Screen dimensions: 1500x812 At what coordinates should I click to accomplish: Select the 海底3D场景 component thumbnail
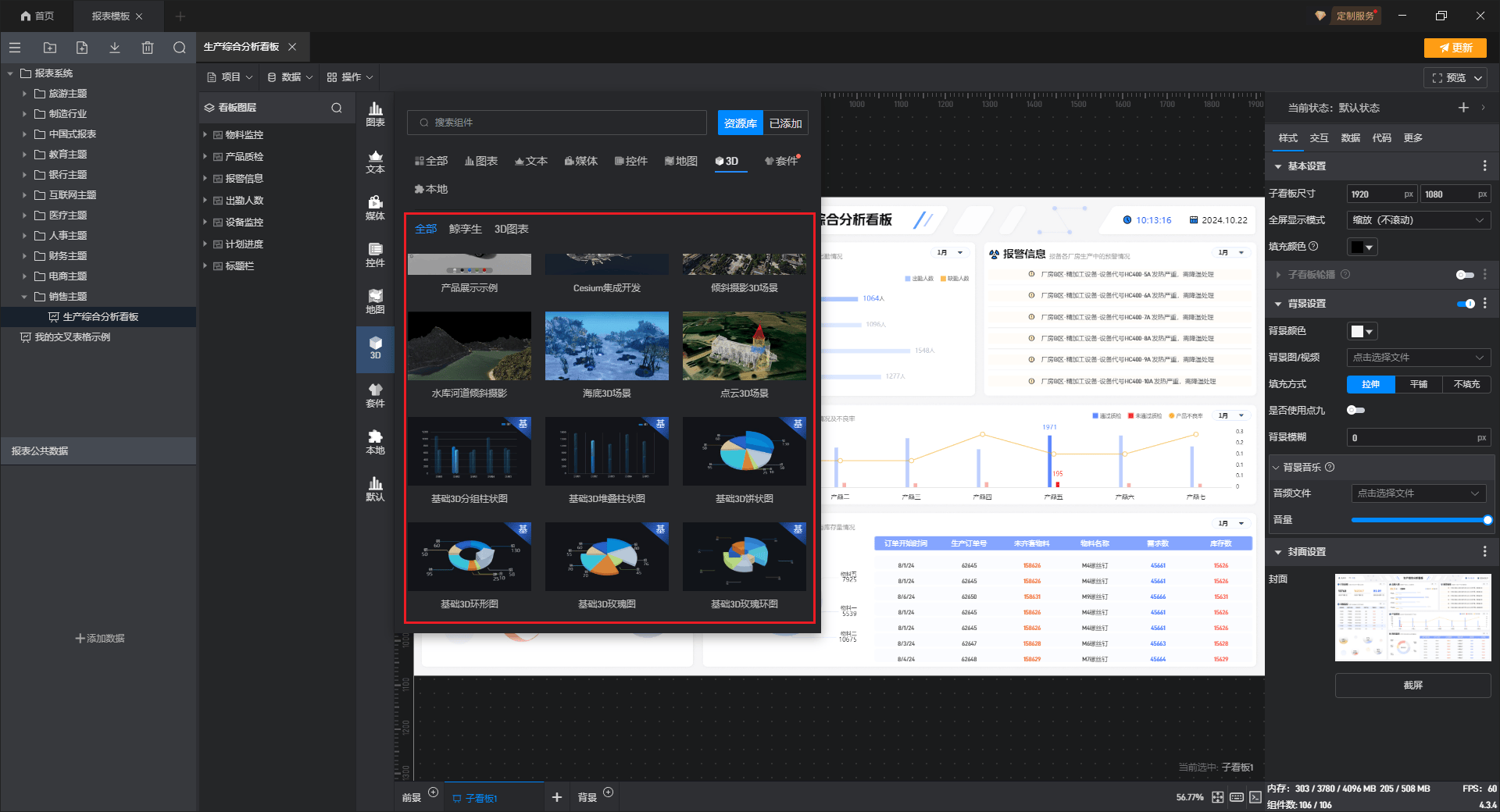point(607,347)
